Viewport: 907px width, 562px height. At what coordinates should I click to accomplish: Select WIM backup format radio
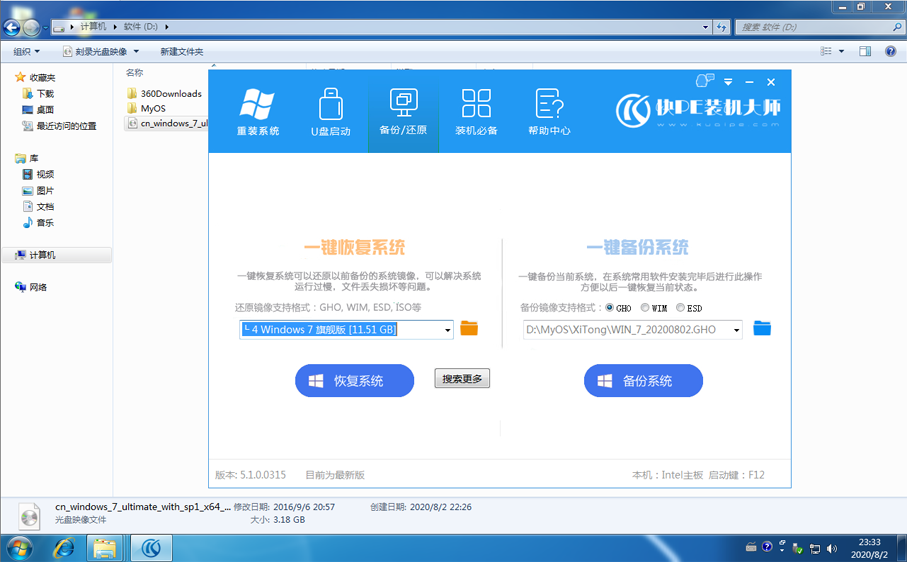[x=644, y=308]
